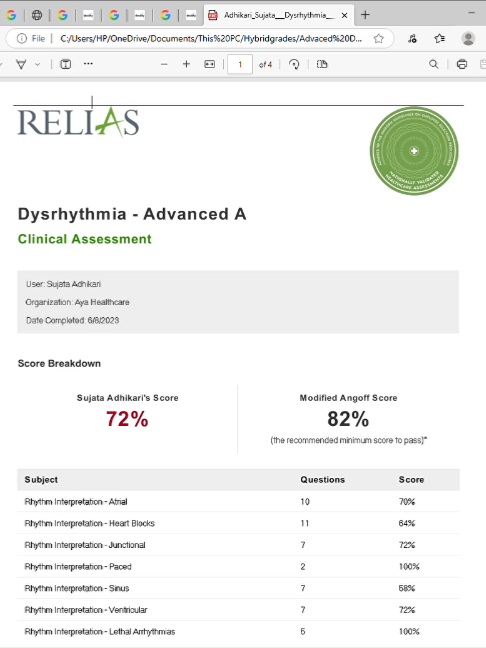Image resolution: width=486 pixels, height=648 pixels.
Task: Click the 100% score for Paced
Action: (x=409, y=567)
